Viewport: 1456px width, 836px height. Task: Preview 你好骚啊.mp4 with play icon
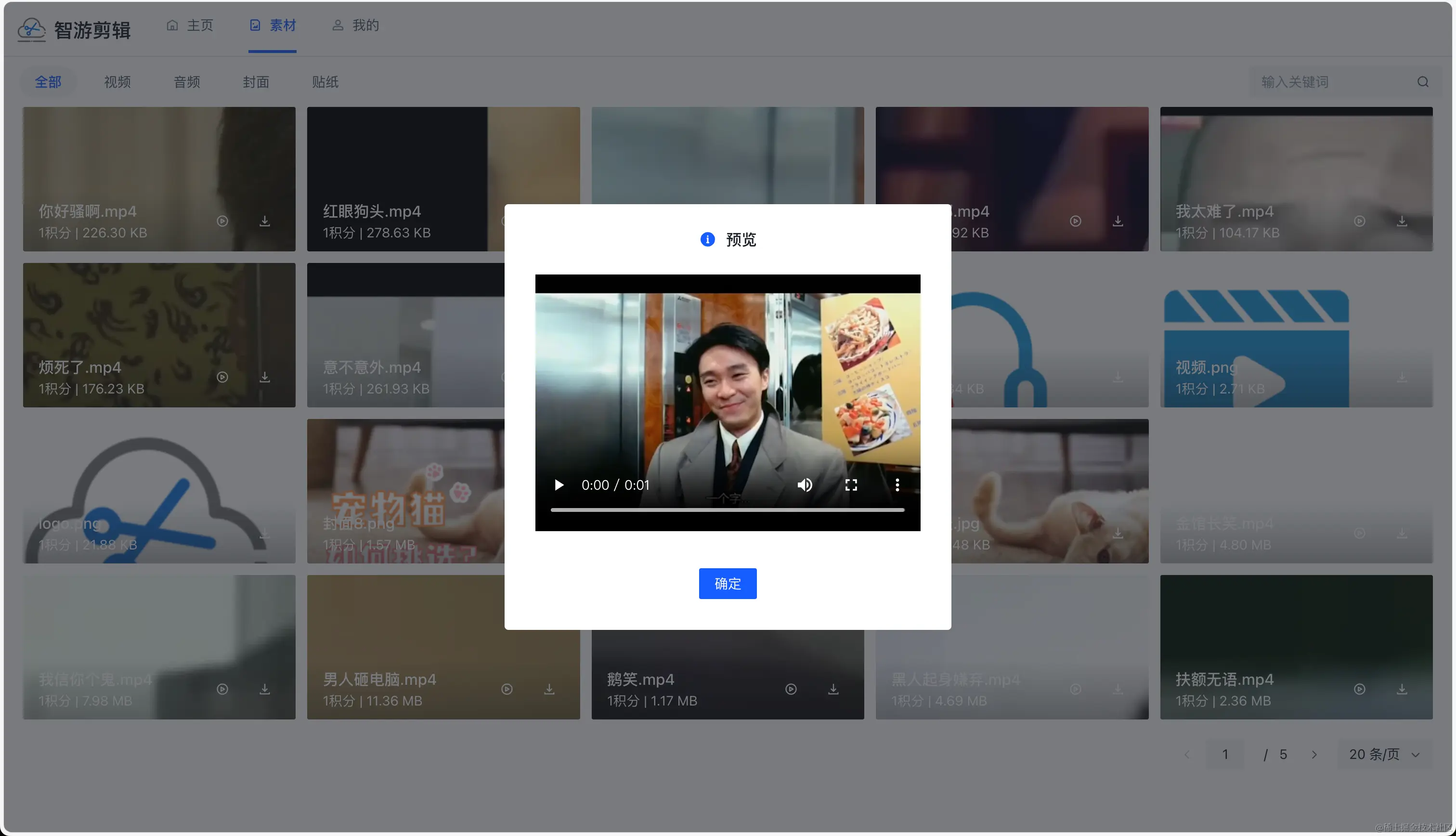(222, 221)
